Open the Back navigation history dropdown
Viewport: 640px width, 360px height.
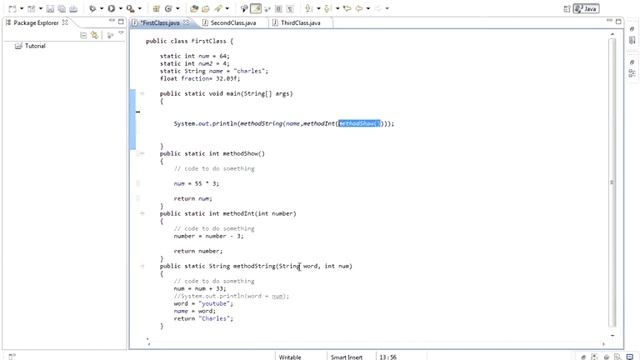[x=368, y=9]
